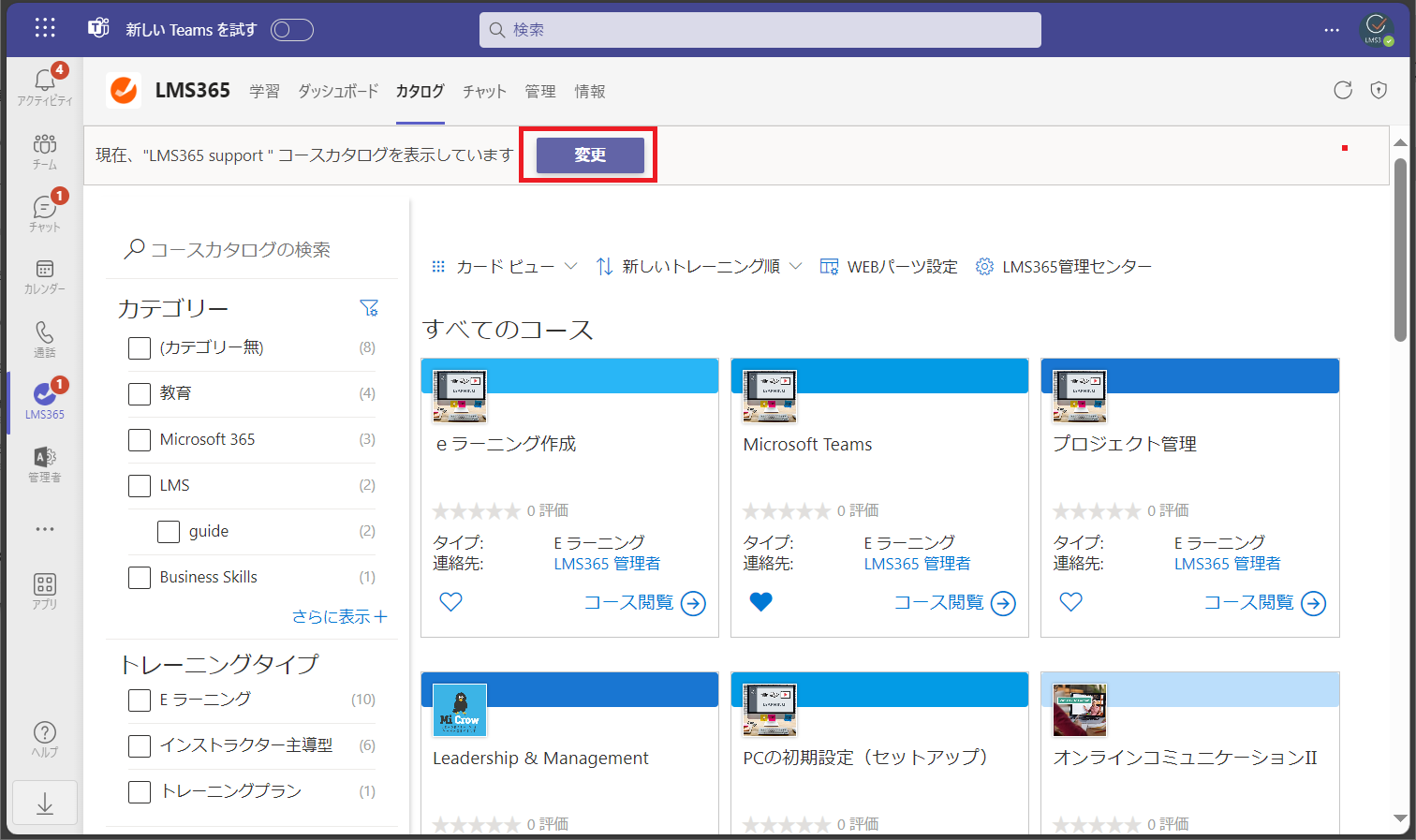Open Calendar (カレンダー) in the sidebar
The width and height of the screenshot is (1416, 840).
(45, 276)
